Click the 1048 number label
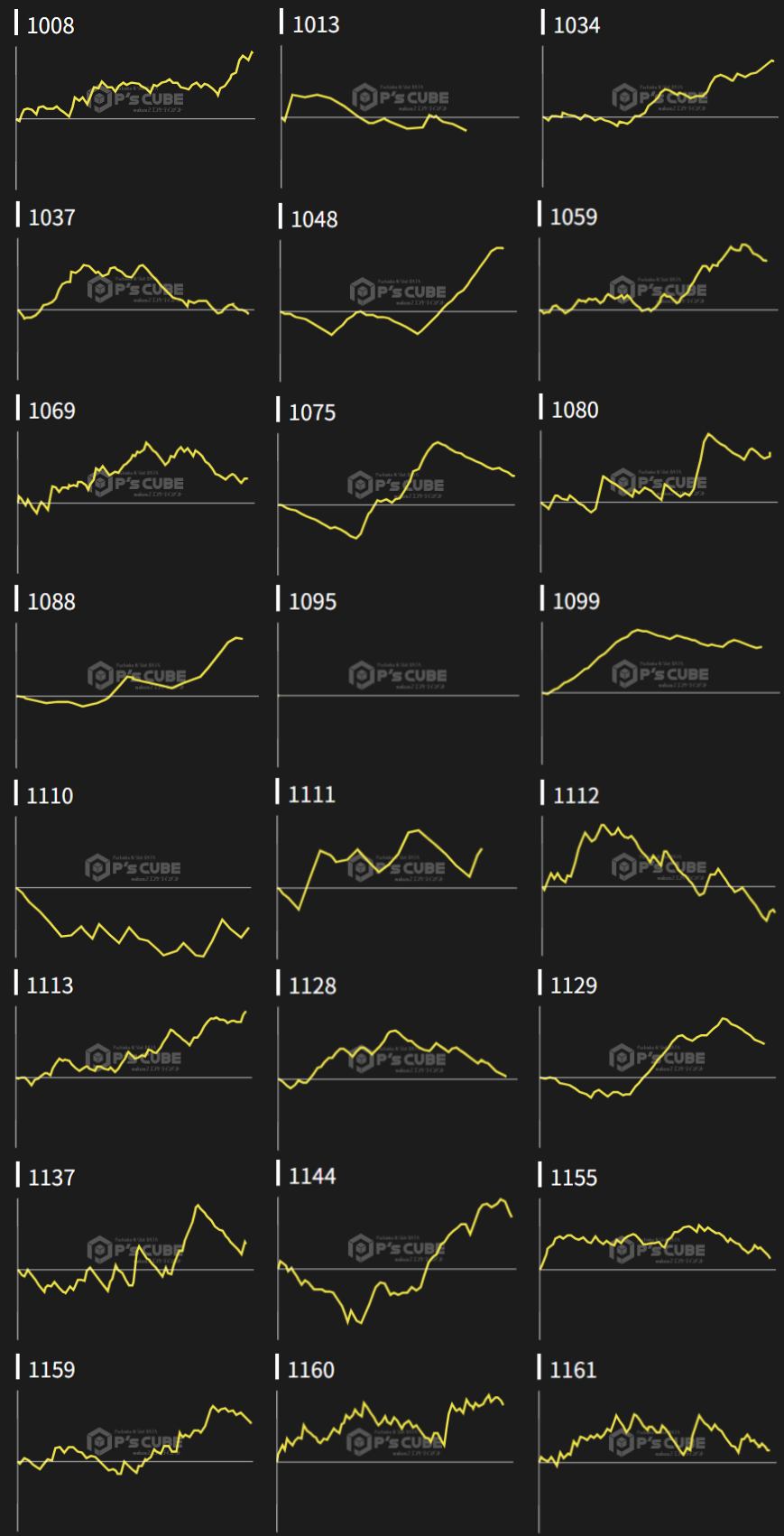Screen dimensions: 784x1536 pyautogui.click(x=314, y=219)
